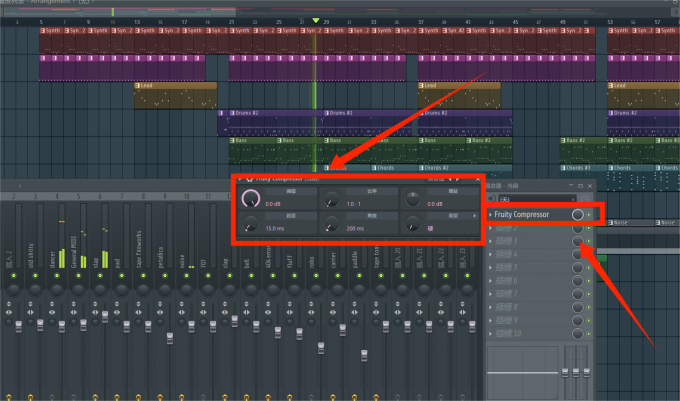Turn the Fruity Compressor threshold knob
This screenshot has height=401, width=680.
[253, 198]
